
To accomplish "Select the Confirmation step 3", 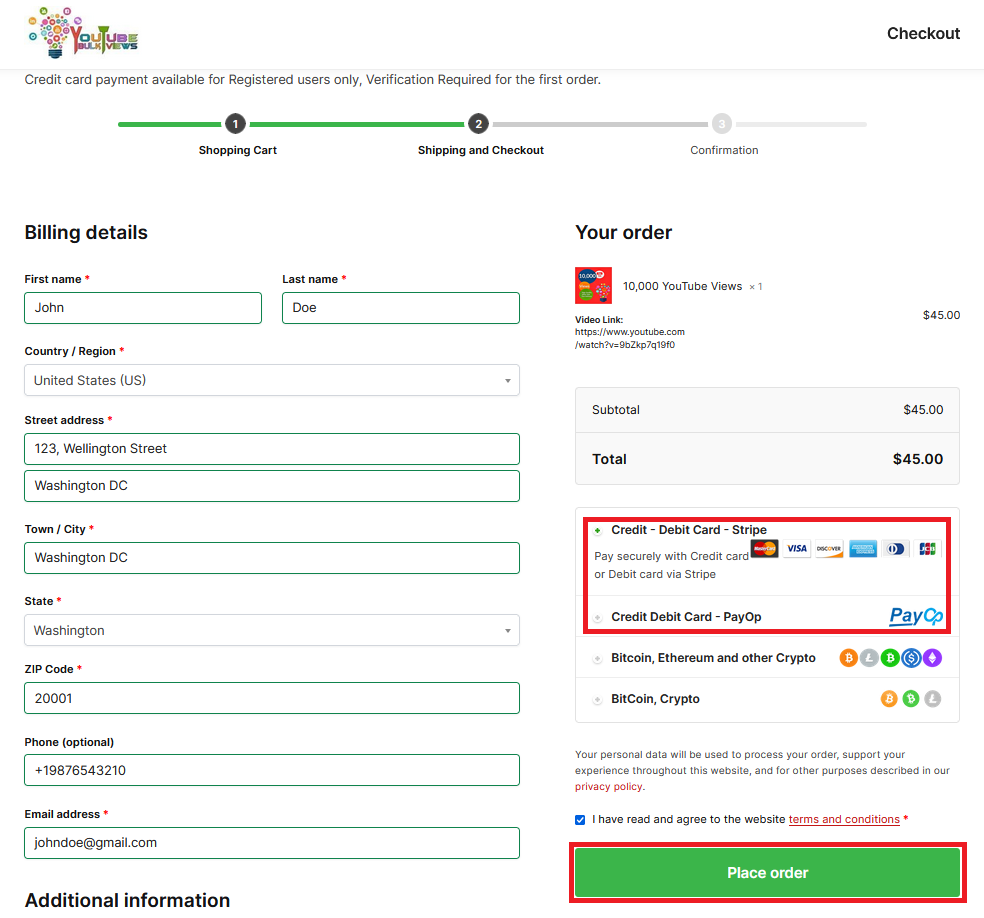I will pos(722,124).
